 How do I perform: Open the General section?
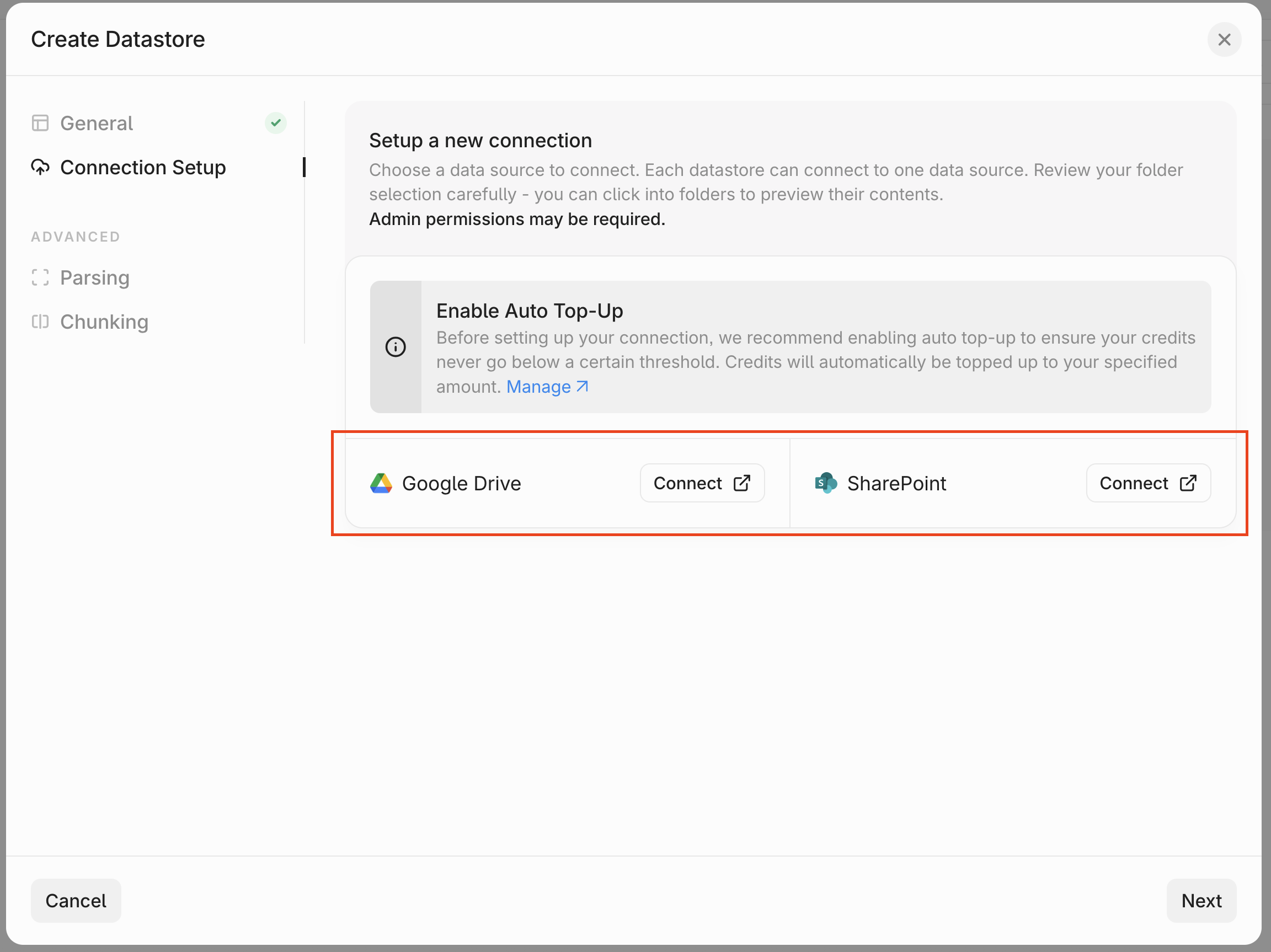[x=97, y=123]
